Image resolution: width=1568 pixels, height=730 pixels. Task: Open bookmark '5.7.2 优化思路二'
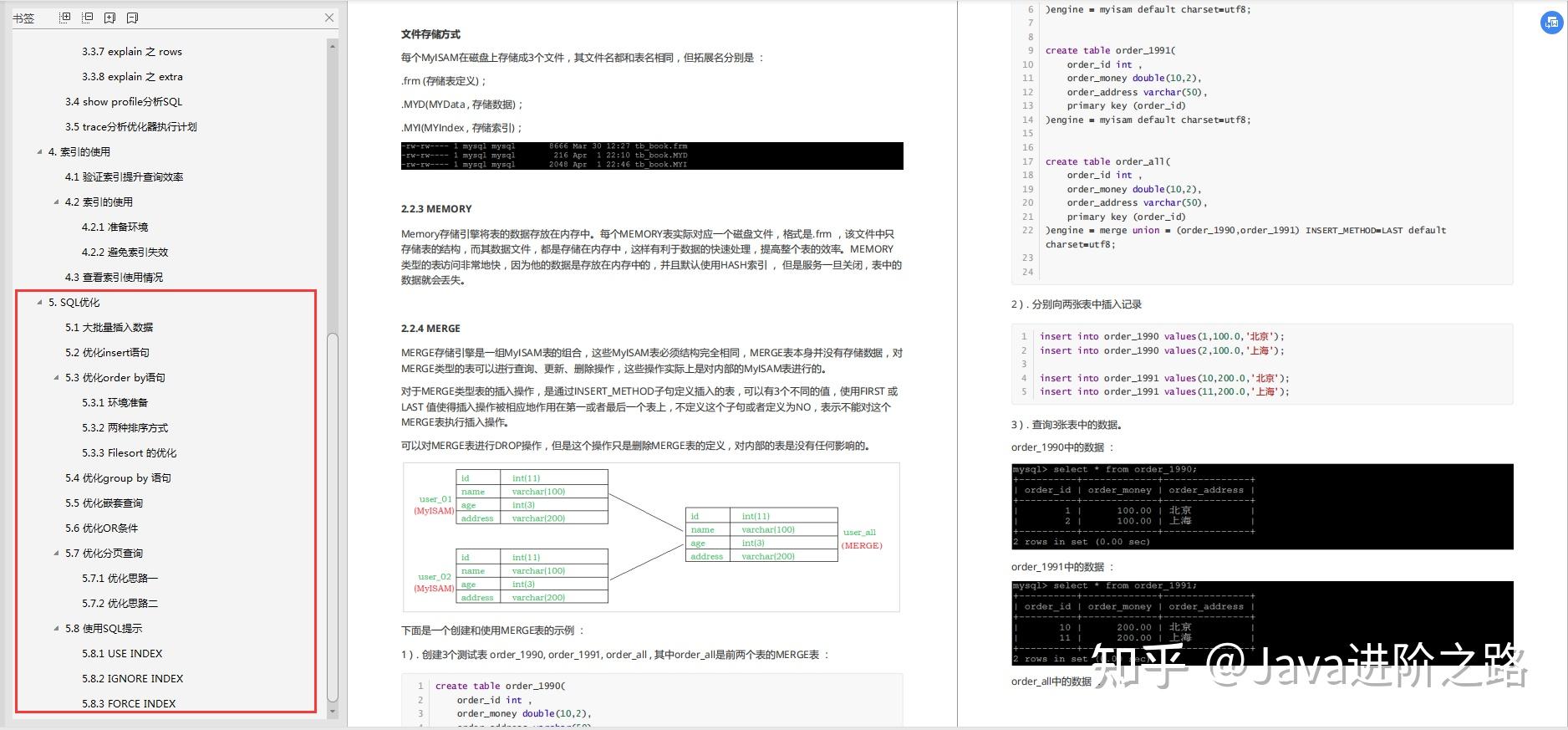(120, 604)
